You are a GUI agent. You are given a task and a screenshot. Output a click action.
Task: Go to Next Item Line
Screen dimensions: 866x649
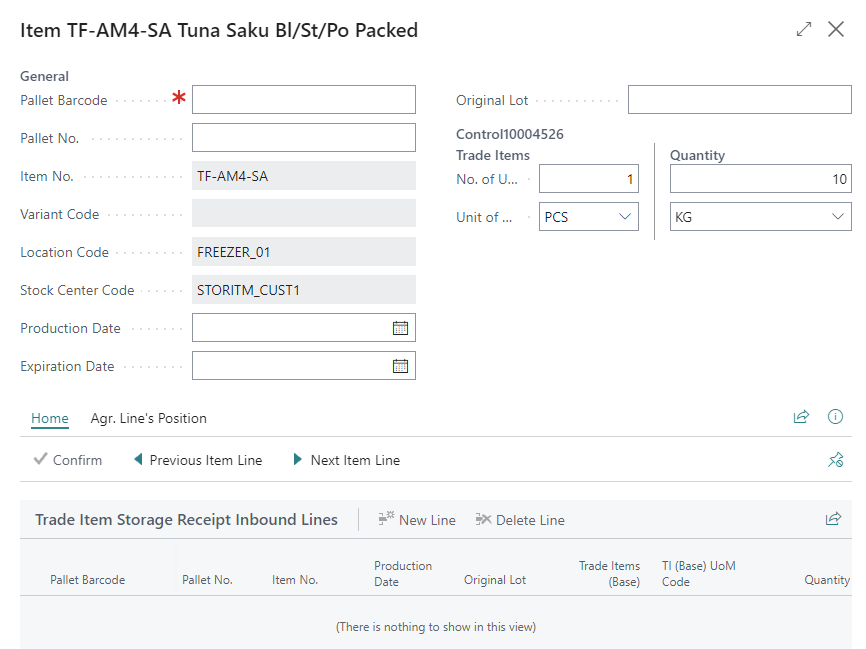(346, 460)
